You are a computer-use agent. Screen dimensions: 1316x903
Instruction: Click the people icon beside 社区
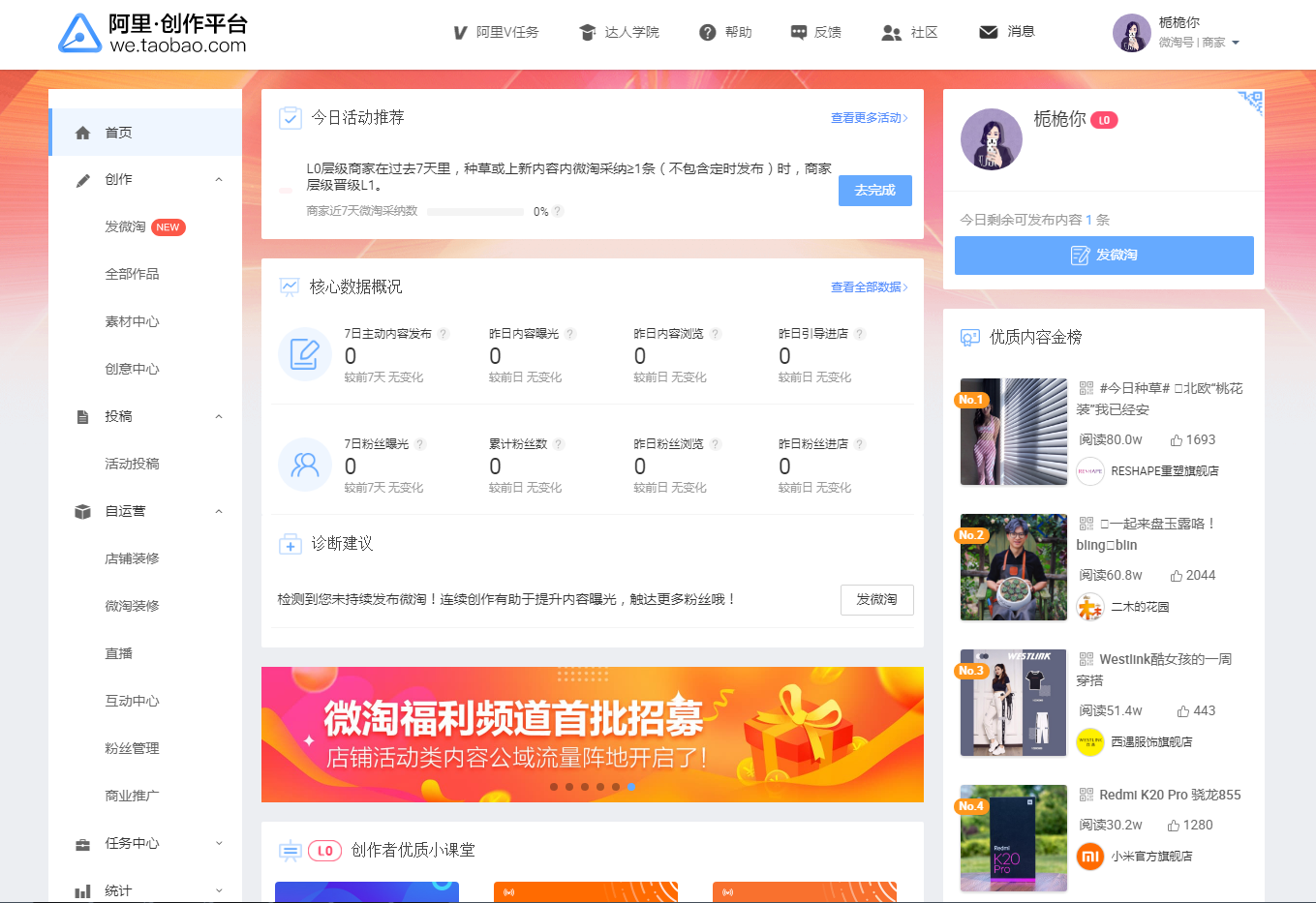click(891, 33)
